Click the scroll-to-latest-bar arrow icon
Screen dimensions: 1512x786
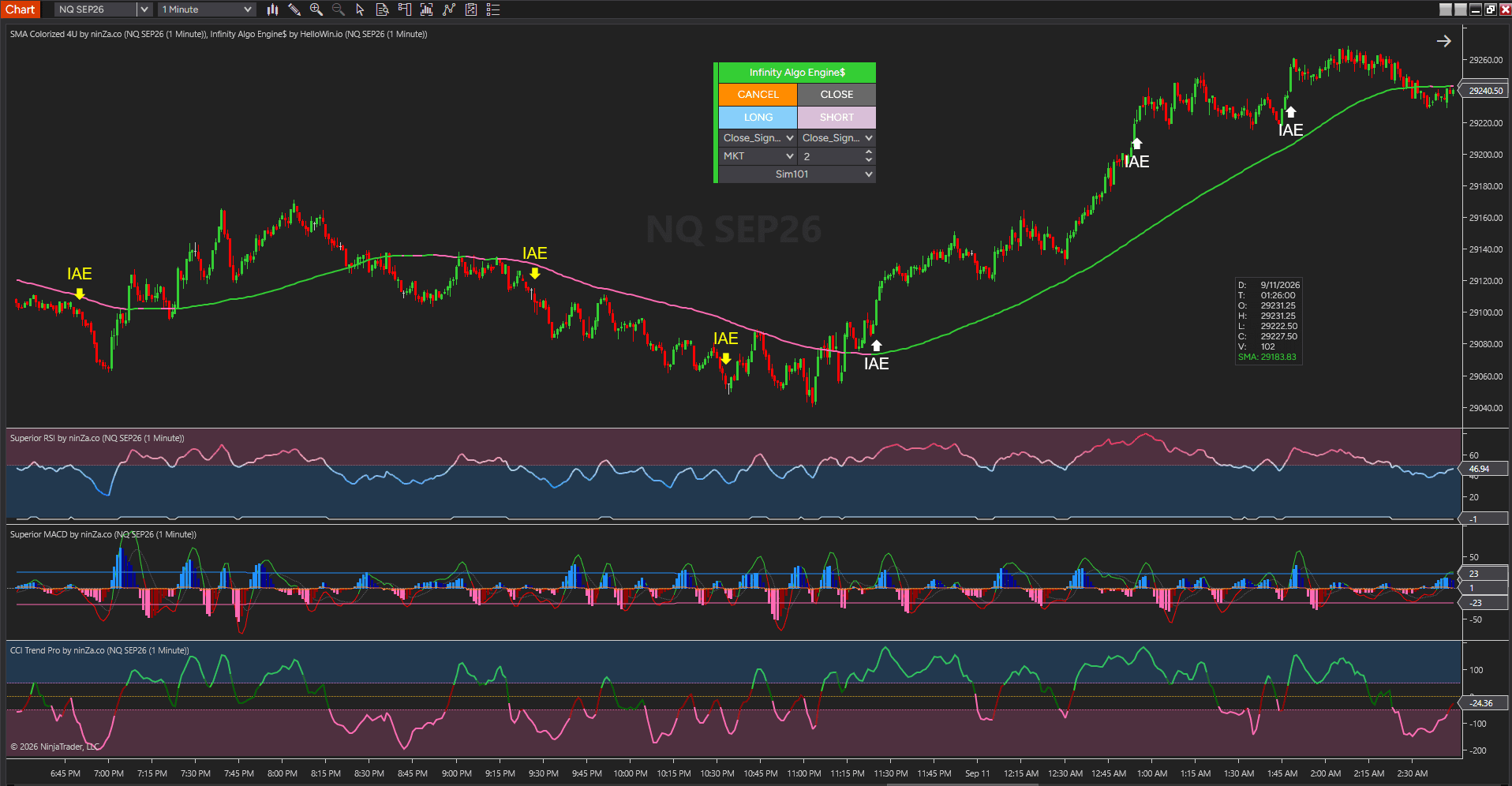click(1443, 41)
